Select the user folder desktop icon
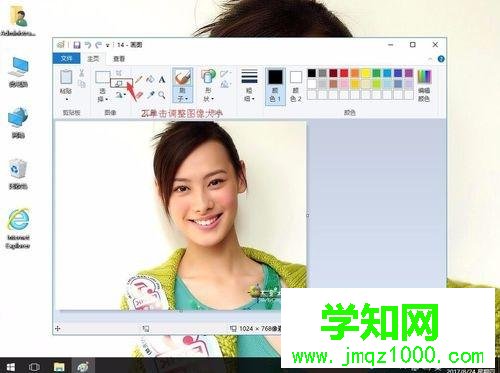This screenshot has width=500, height=373. point(18,21)
